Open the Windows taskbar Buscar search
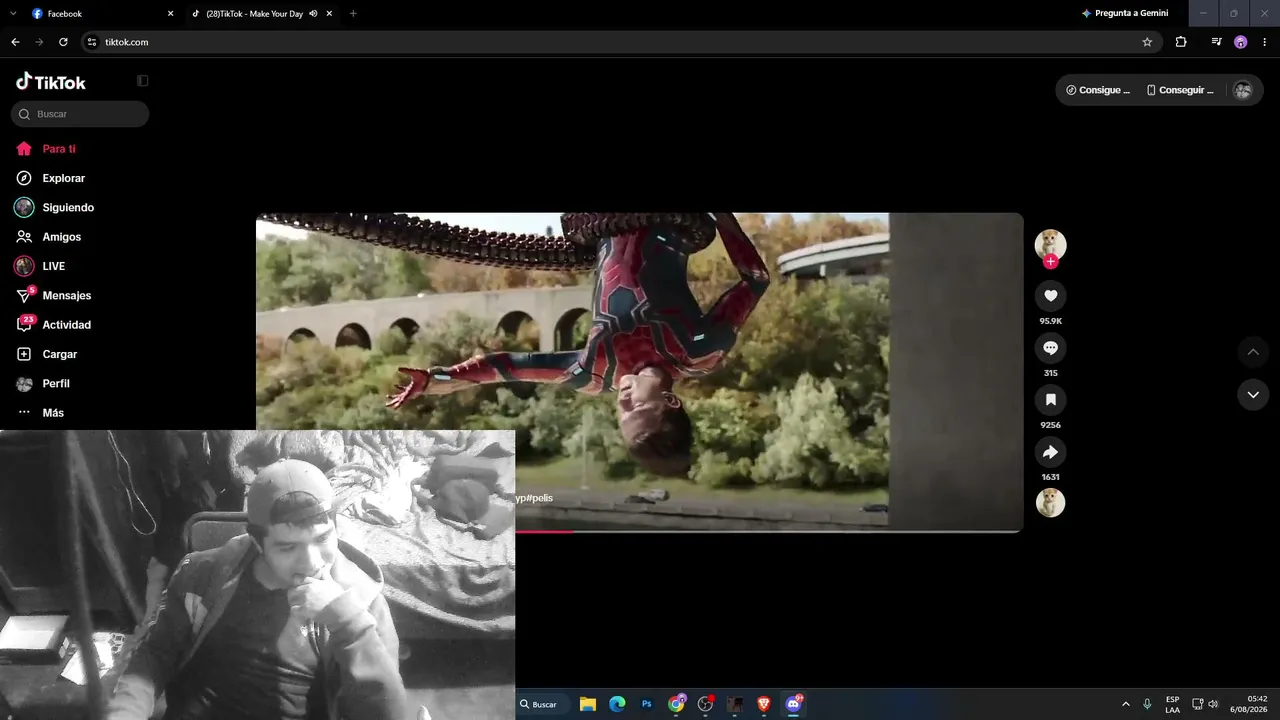This screenshot has width=1280, height=720. coord(543,704)
